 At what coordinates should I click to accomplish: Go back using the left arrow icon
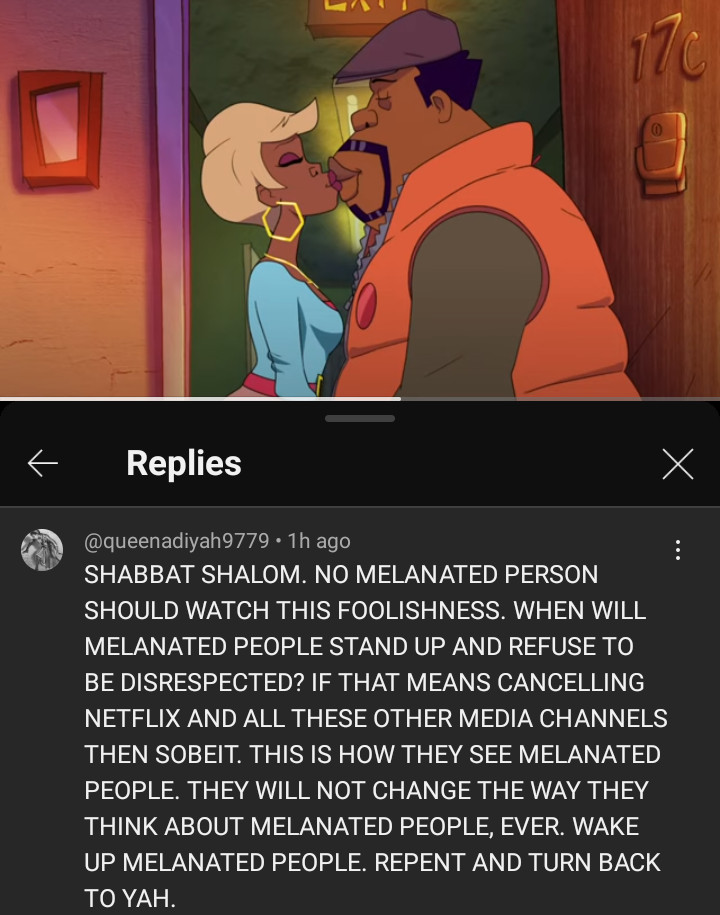coord(43,463)
